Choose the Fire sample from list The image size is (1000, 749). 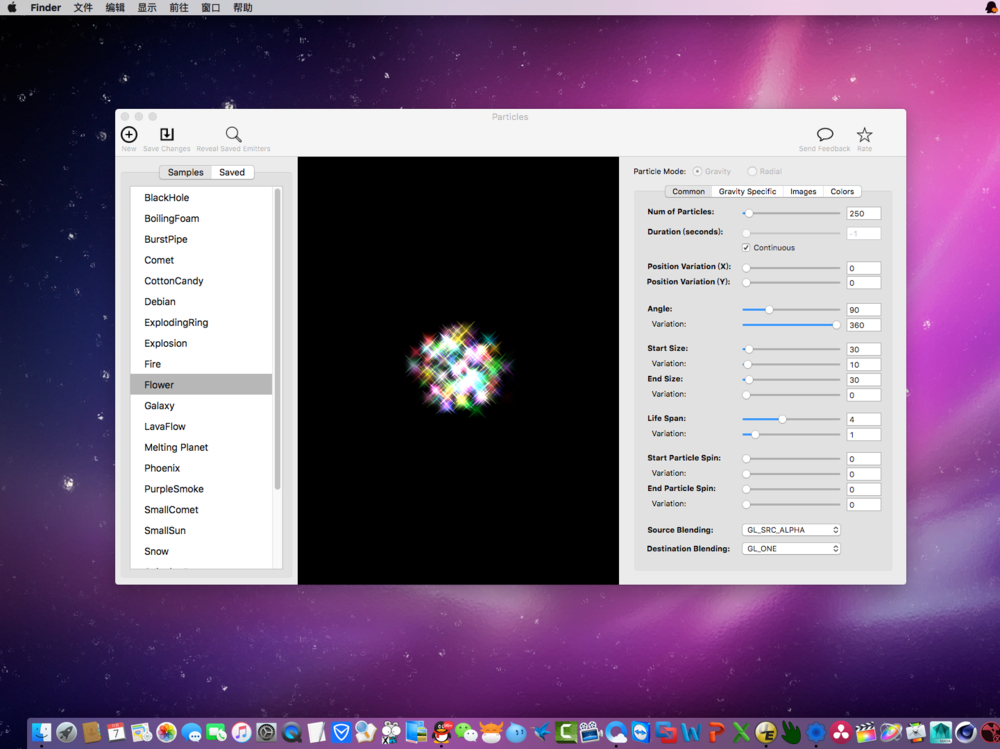[152, 364]
